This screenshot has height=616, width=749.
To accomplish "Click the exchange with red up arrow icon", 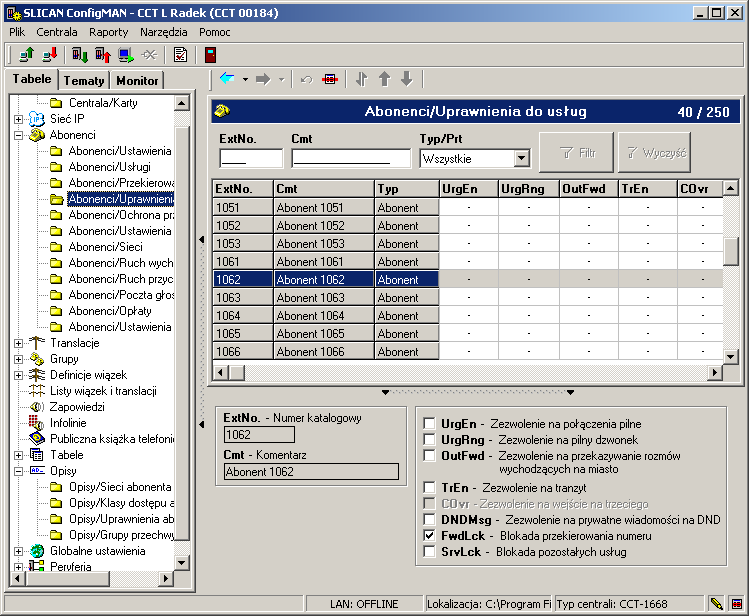I will [x=103, y=55].
